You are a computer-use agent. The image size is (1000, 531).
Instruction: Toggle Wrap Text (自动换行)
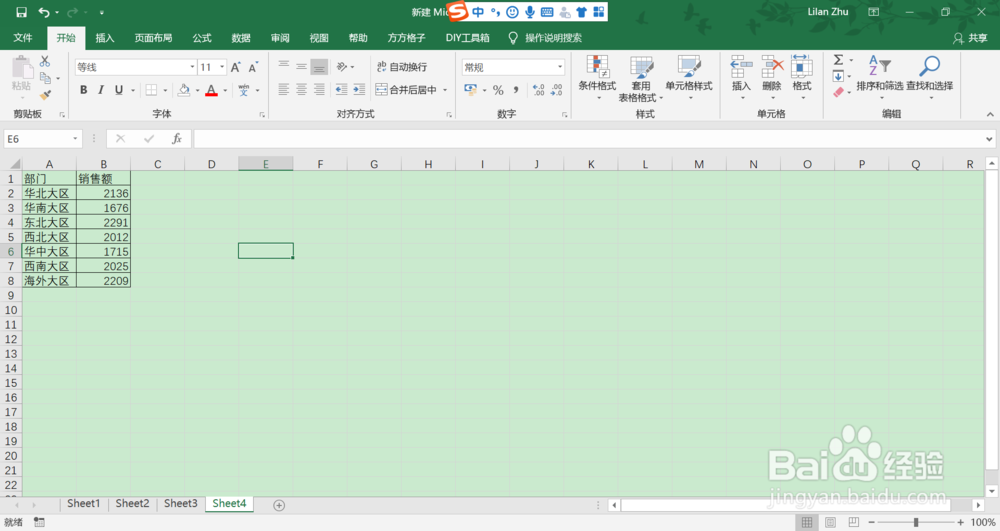pyautogui.click(x=402, y=67)
